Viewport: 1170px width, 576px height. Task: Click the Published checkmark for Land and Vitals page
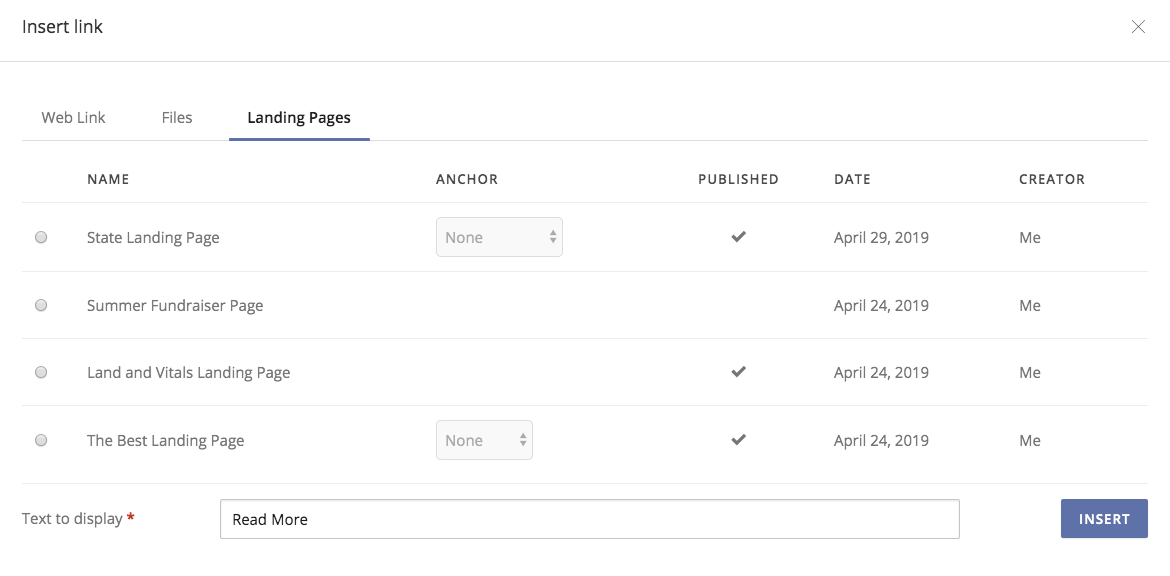pyautogui.click(x=738, y=371)
